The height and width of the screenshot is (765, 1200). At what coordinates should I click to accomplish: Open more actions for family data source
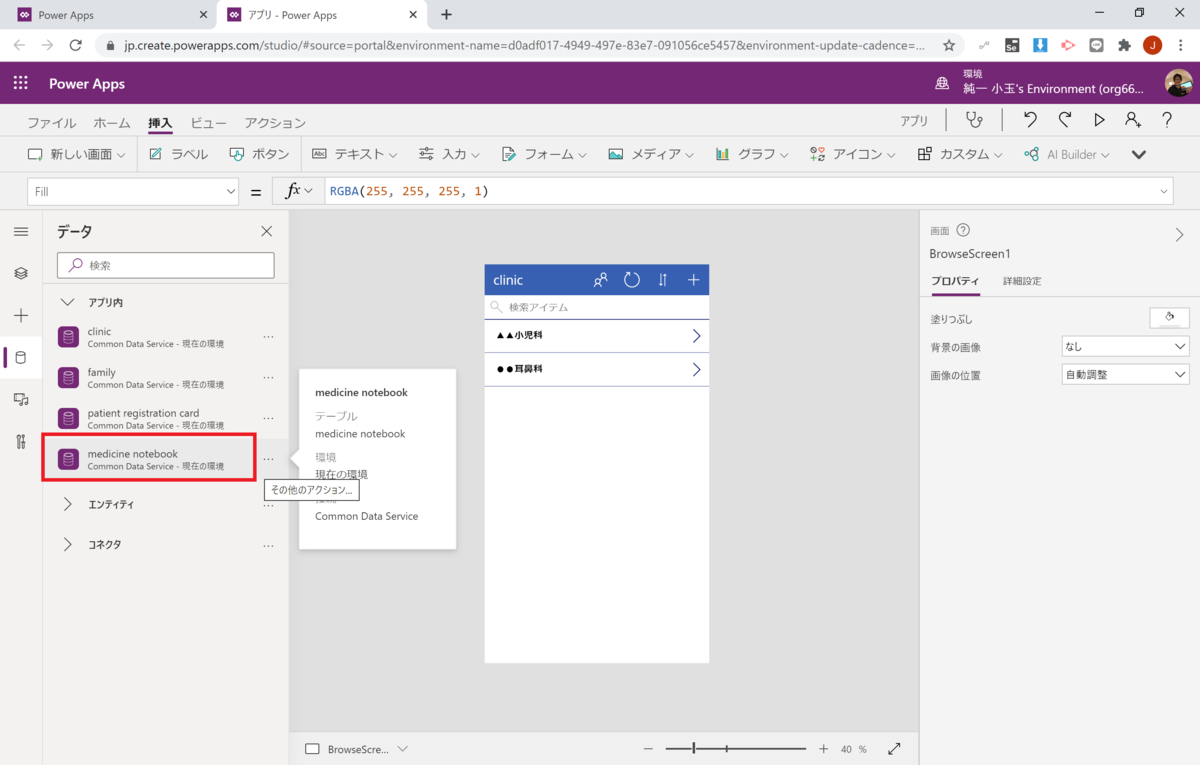(268, 378)
